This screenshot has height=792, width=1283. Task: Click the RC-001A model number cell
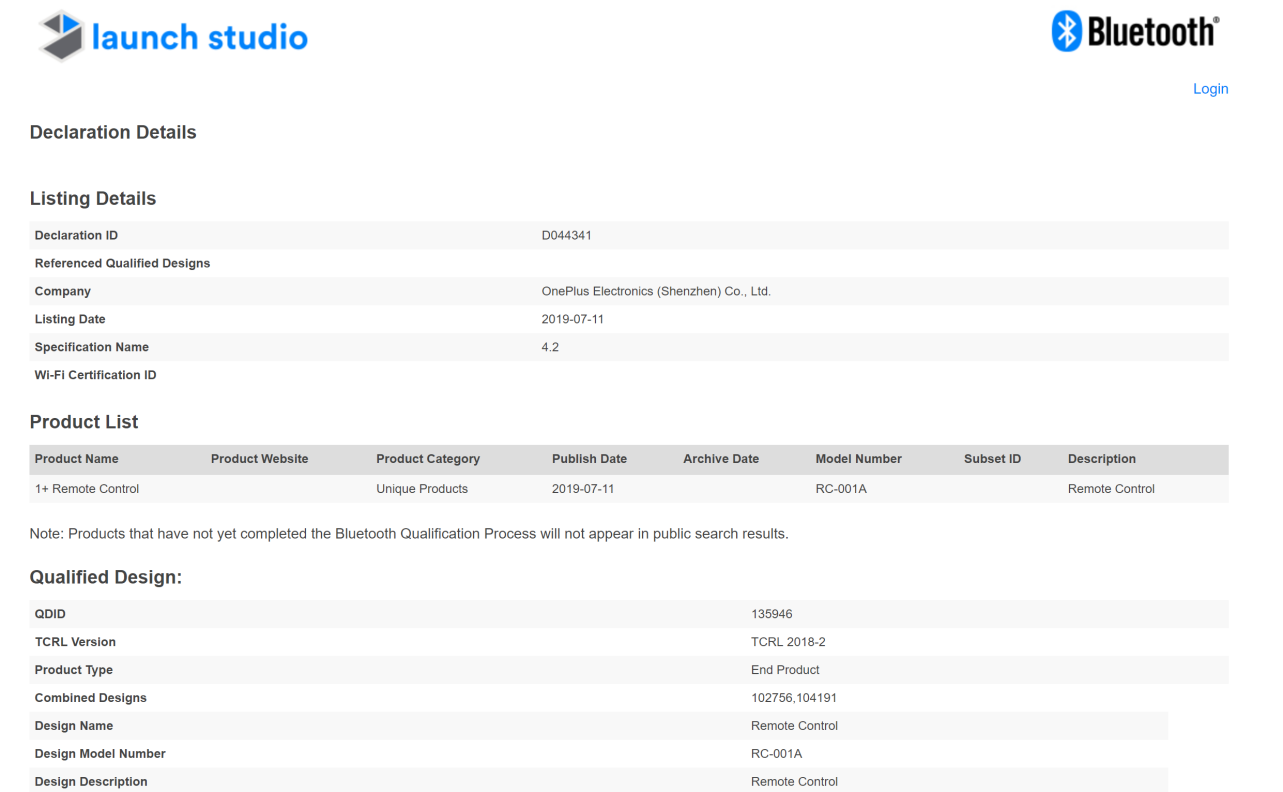click(841, 489)
